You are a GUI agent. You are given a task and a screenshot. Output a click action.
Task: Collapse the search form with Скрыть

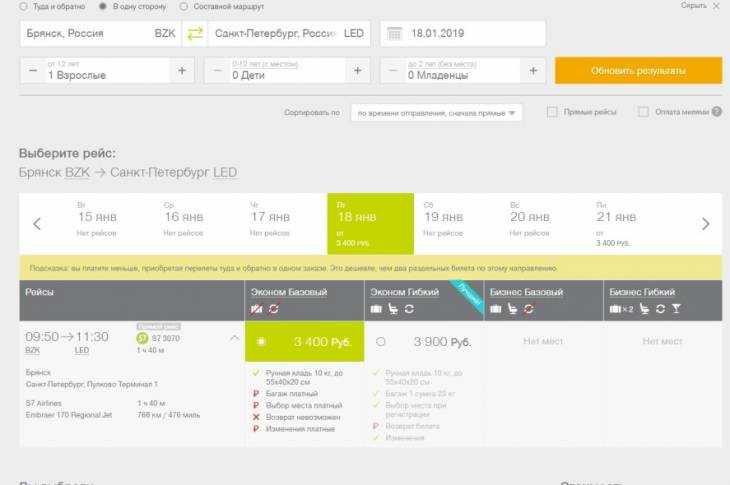[x=699, y=6]
